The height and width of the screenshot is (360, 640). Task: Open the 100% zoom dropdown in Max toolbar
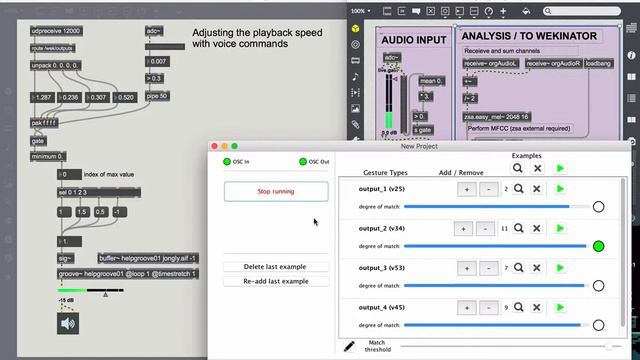[361, 11]
